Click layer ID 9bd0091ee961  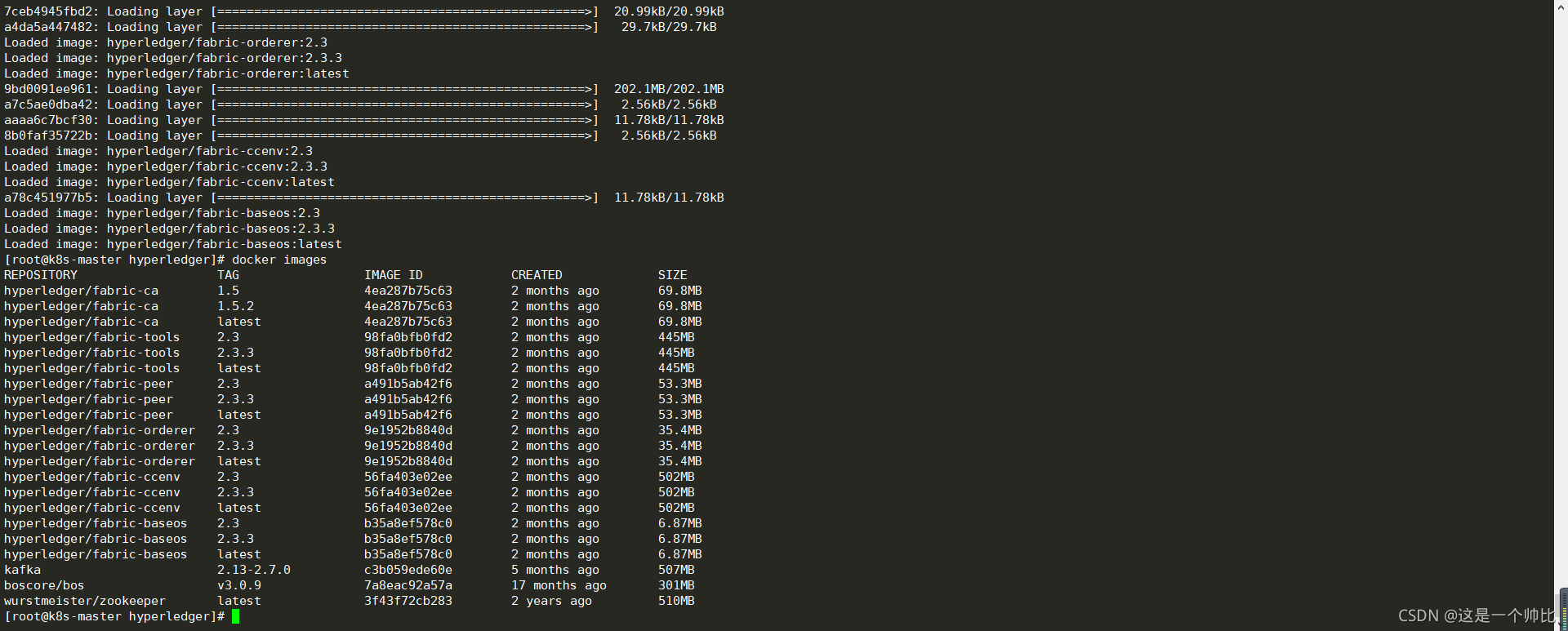(48, 89)
